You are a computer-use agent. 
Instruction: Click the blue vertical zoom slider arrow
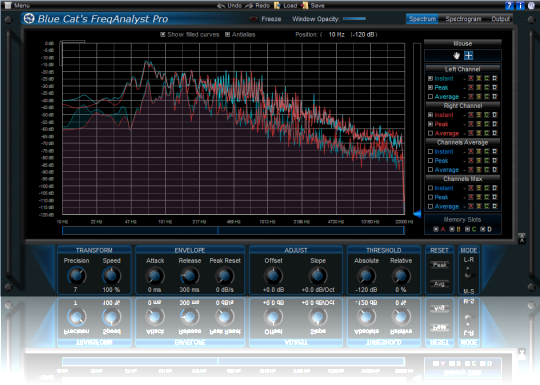coord(417,214)
